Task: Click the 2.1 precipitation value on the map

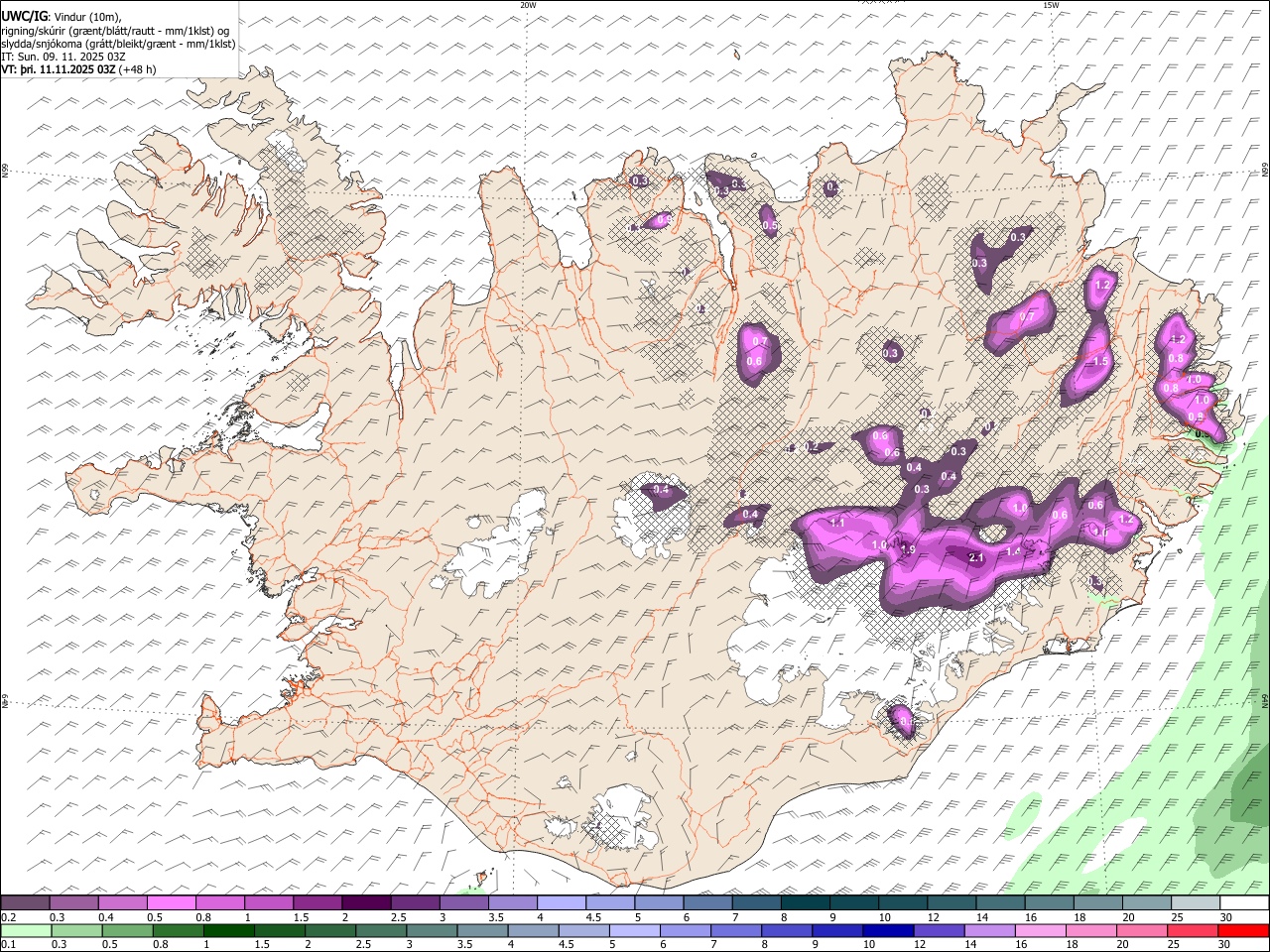Action: click(x=975, y=558)
